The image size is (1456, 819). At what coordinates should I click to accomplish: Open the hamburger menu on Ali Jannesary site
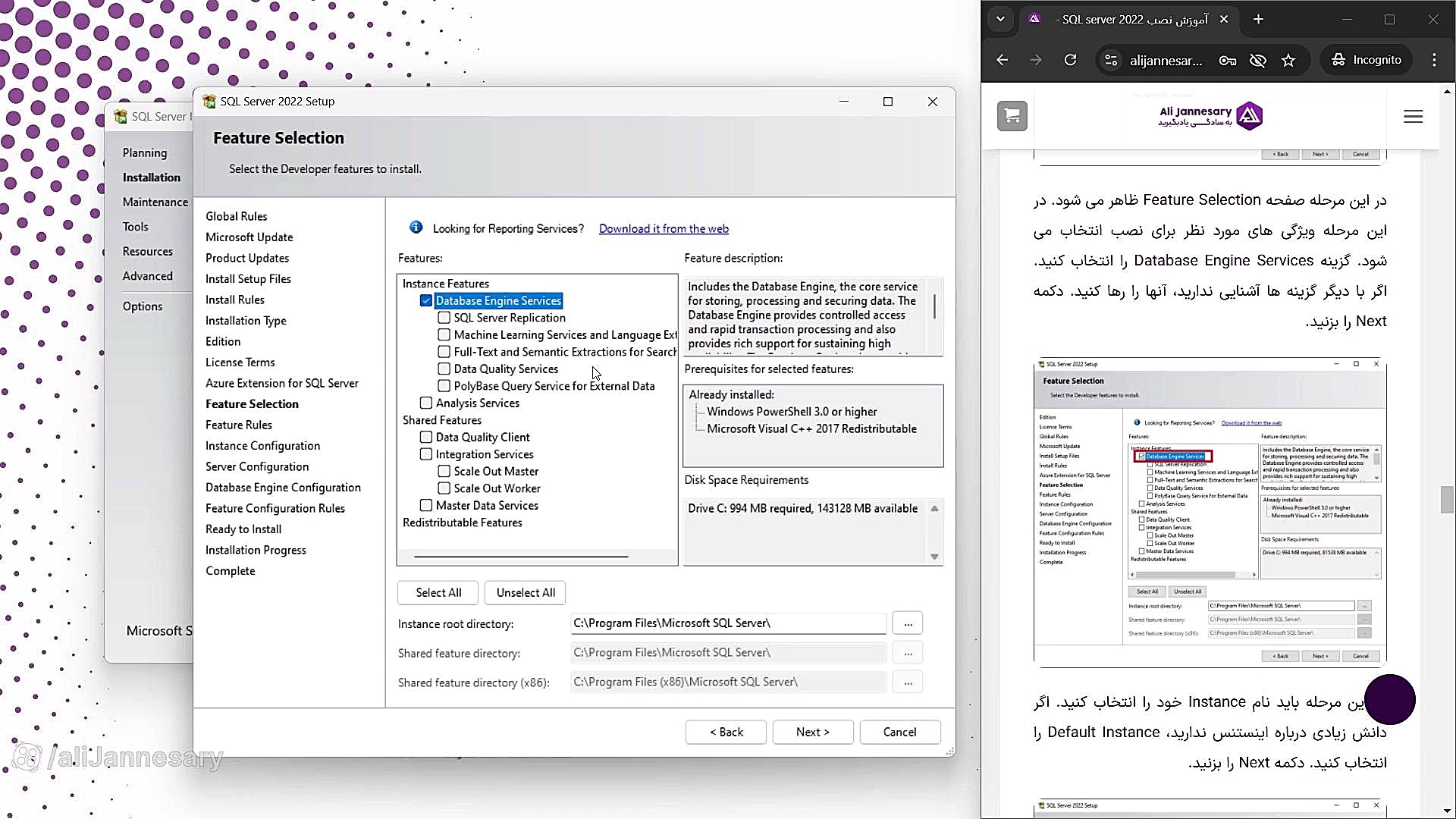point(1413,117)
